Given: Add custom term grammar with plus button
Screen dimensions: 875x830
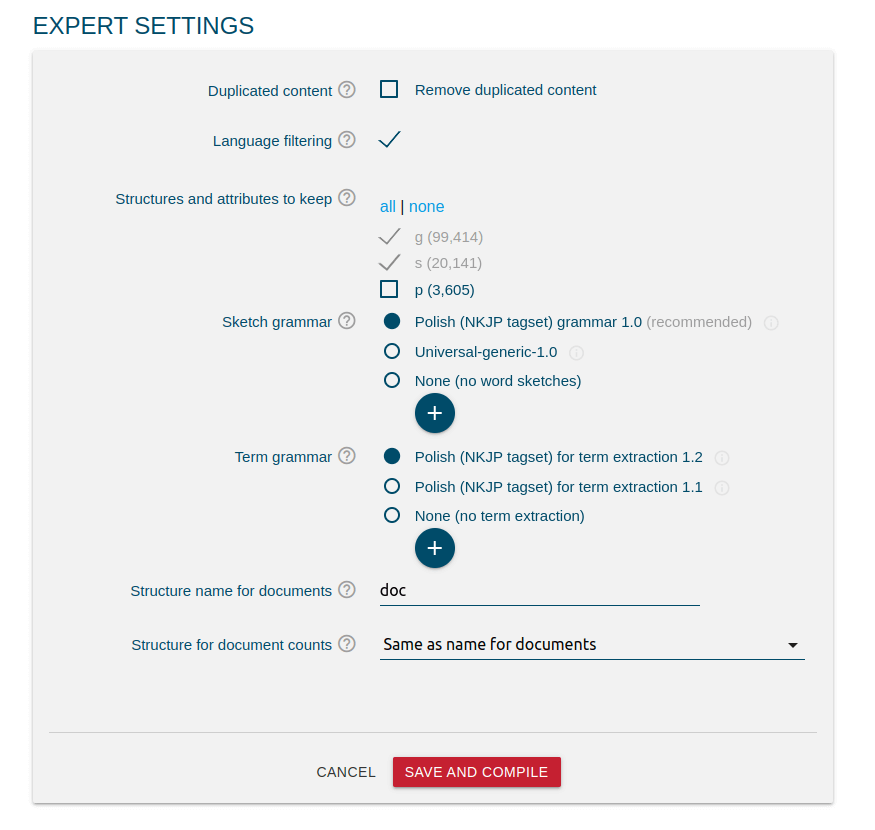Looking at the screenshot, I should point(435,548).
